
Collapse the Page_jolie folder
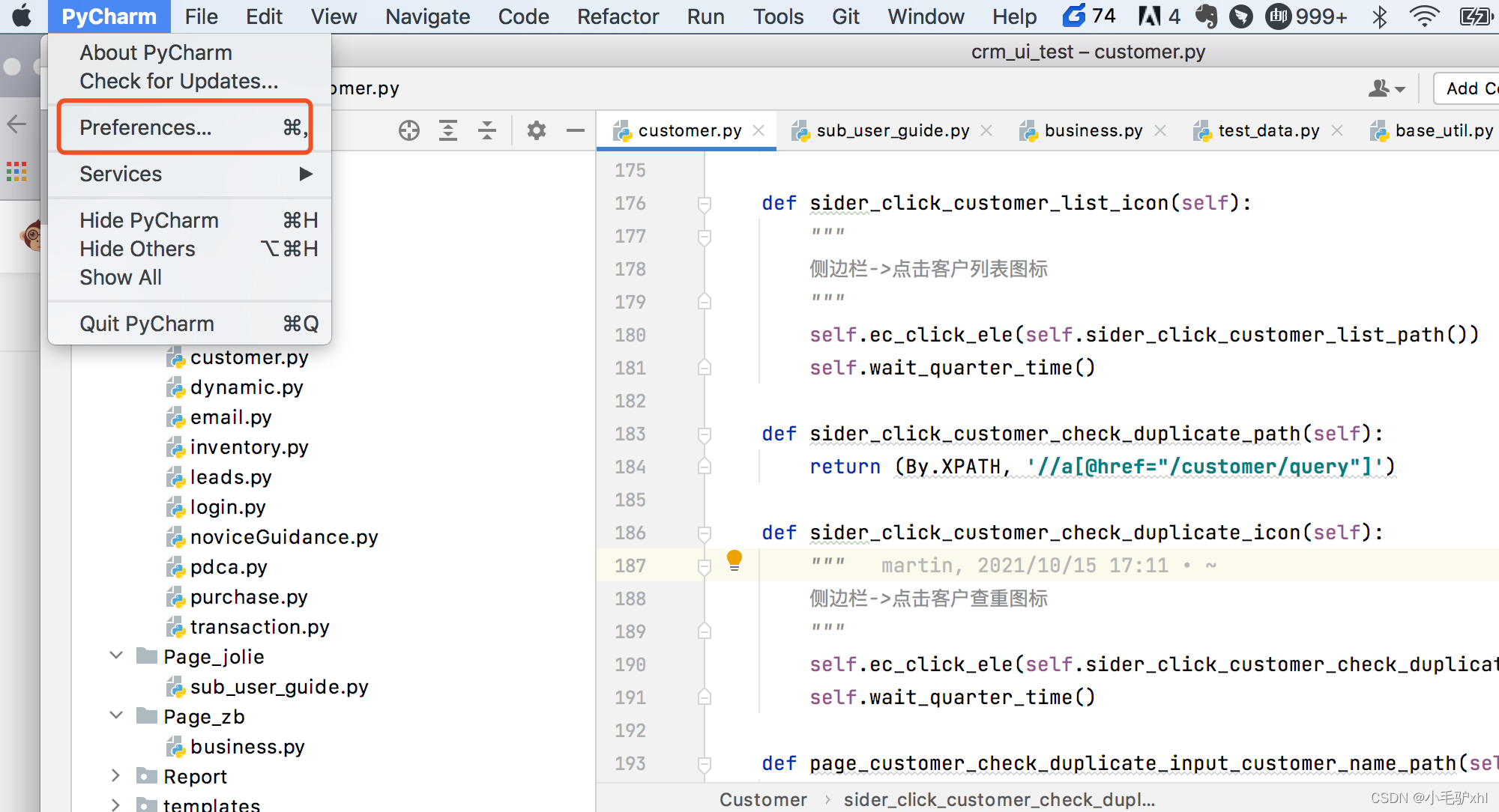coord(116,656)
